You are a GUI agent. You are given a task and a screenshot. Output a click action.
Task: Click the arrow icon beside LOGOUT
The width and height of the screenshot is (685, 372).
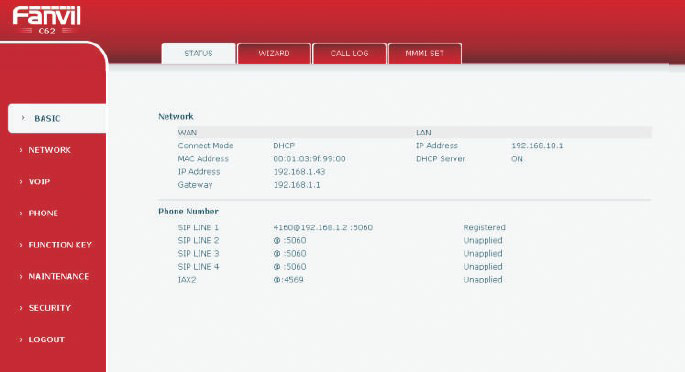coord(21,339)
